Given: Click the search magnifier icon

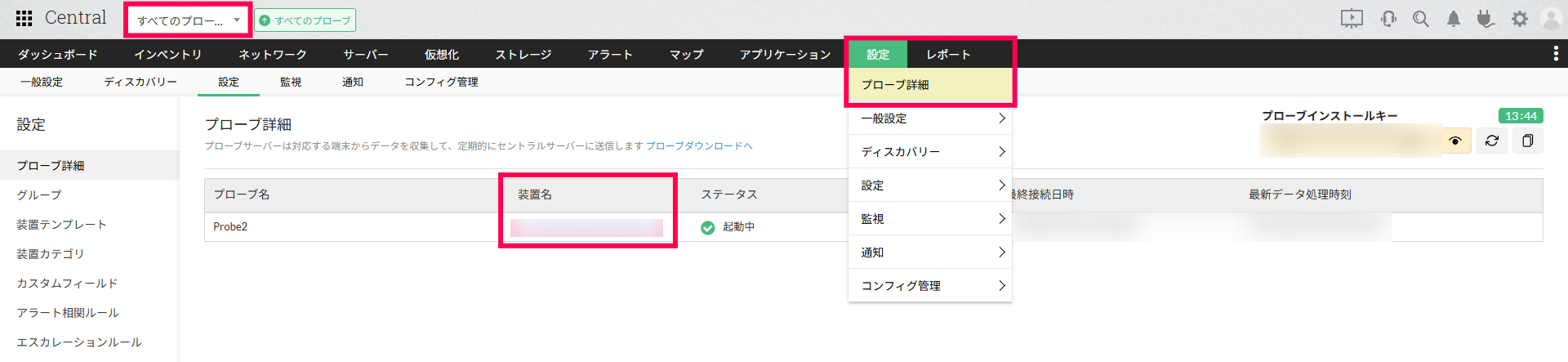Looking at the screenshot, I should pos(1421,19).
